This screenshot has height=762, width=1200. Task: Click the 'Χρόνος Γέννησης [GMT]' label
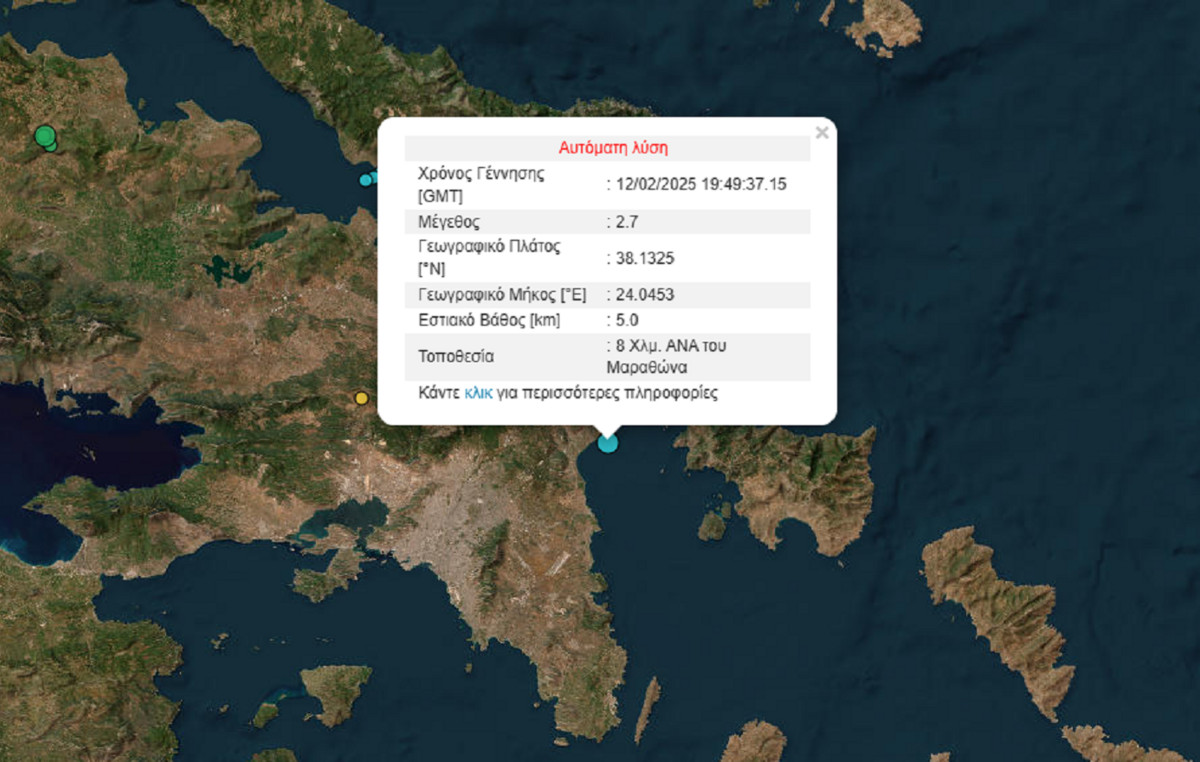pyautogui.click(x=480, y=184)
